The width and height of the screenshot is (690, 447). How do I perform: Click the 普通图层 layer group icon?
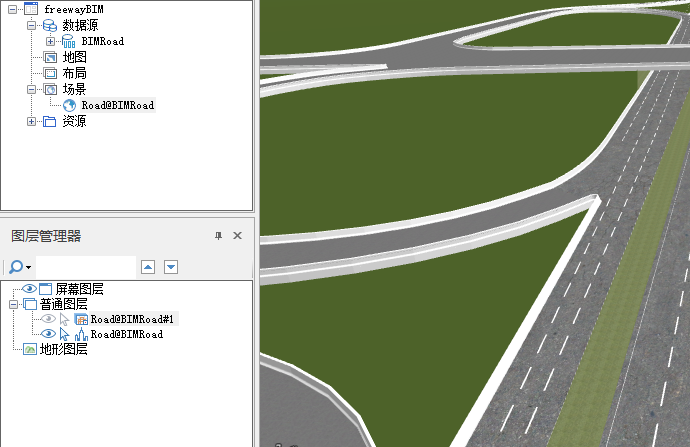[30, 304]
